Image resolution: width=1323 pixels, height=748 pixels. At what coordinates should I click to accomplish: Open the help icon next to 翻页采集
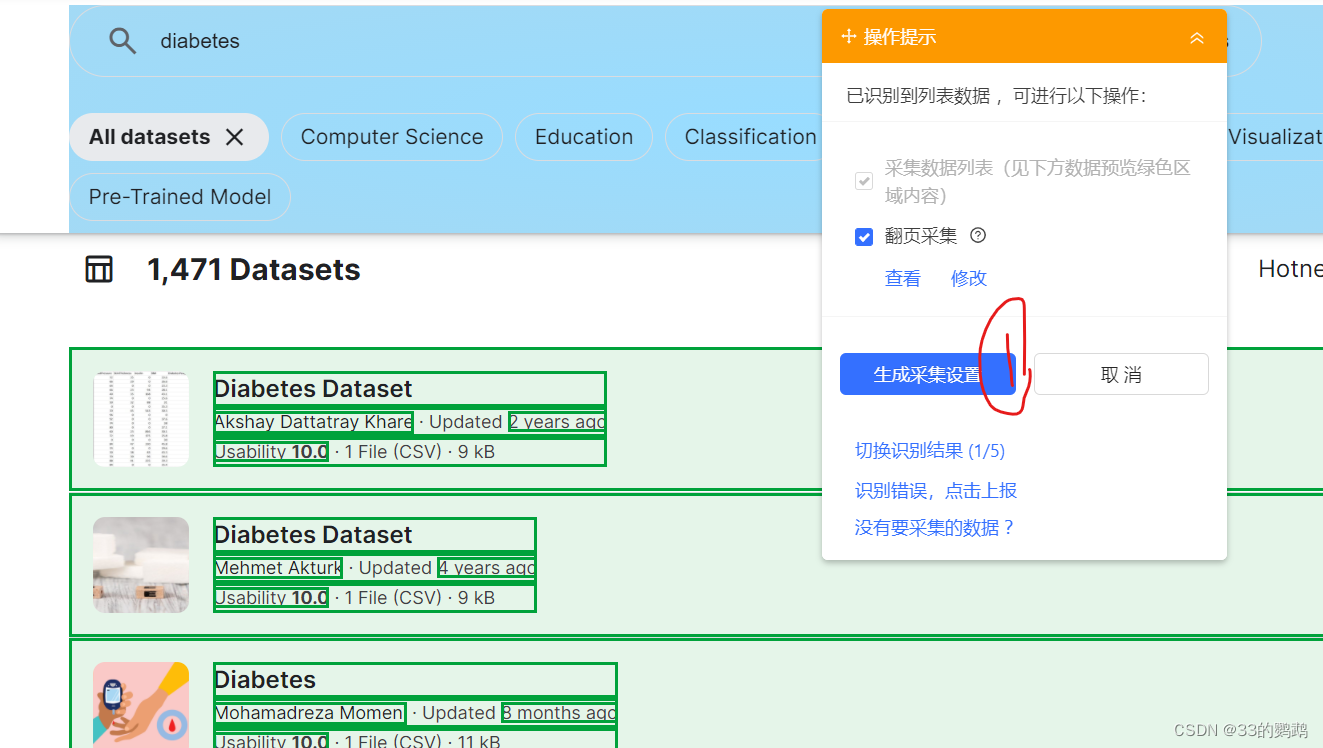pyautogui.click(x=978, y=235)
